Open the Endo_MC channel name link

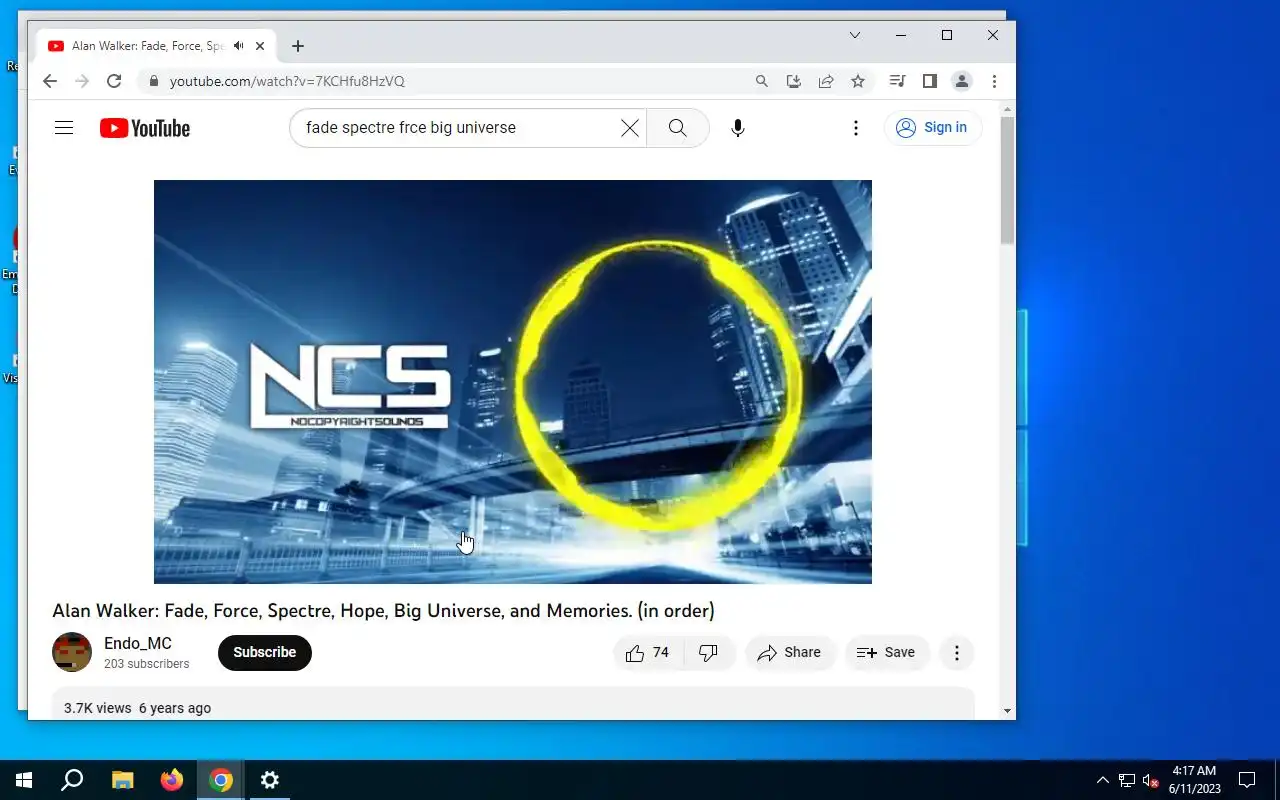[138, 644]
